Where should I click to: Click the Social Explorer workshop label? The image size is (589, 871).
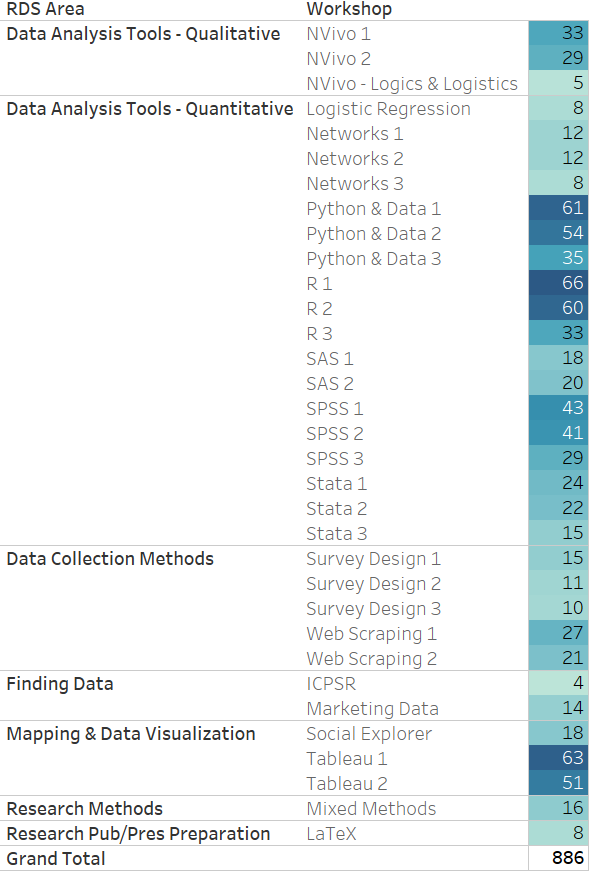(x=369, y=734)
